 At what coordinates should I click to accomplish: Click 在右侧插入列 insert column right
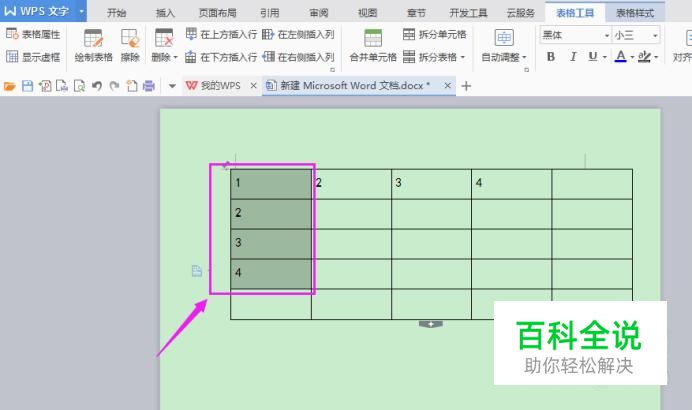click(298, 57)
